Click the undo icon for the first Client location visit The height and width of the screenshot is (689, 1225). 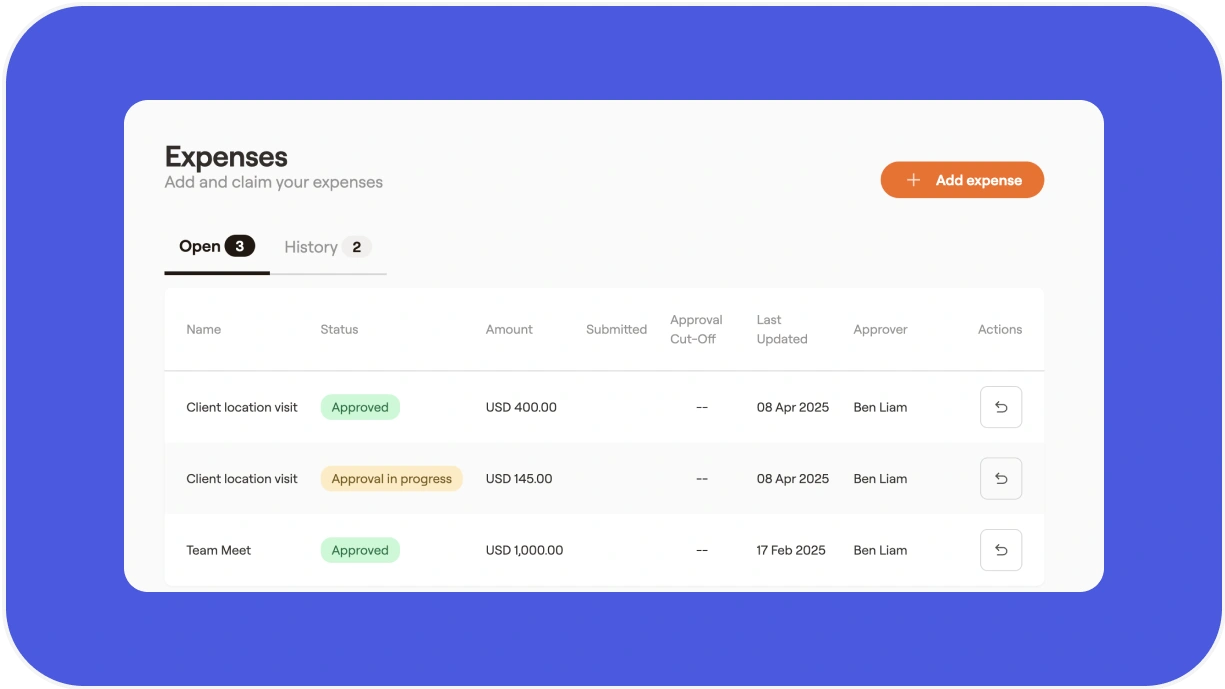click(x=1001, y=407)
